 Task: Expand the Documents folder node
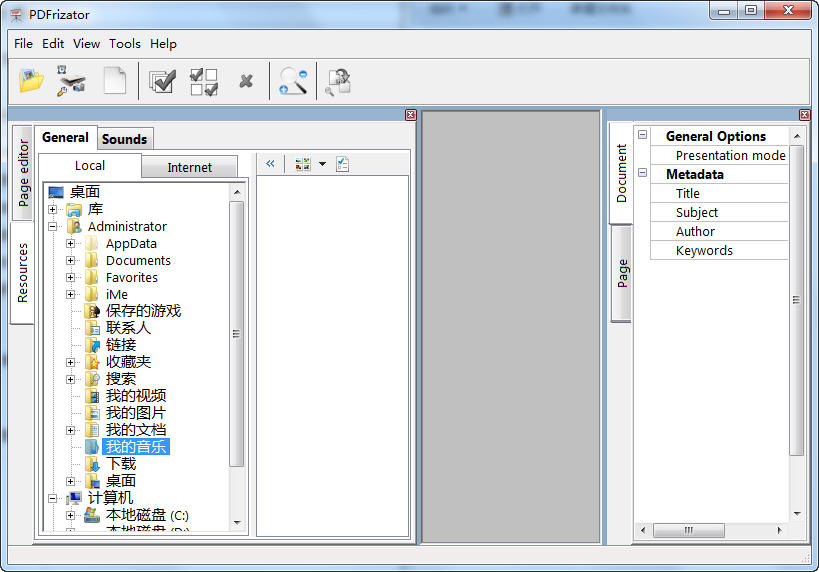tap(71, 261)
